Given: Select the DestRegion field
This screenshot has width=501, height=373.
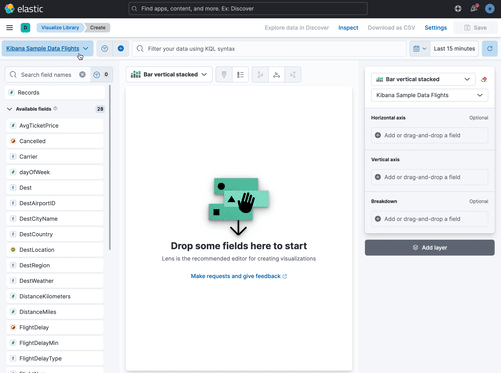Looking at the screenshot, I should pos(55,265).
